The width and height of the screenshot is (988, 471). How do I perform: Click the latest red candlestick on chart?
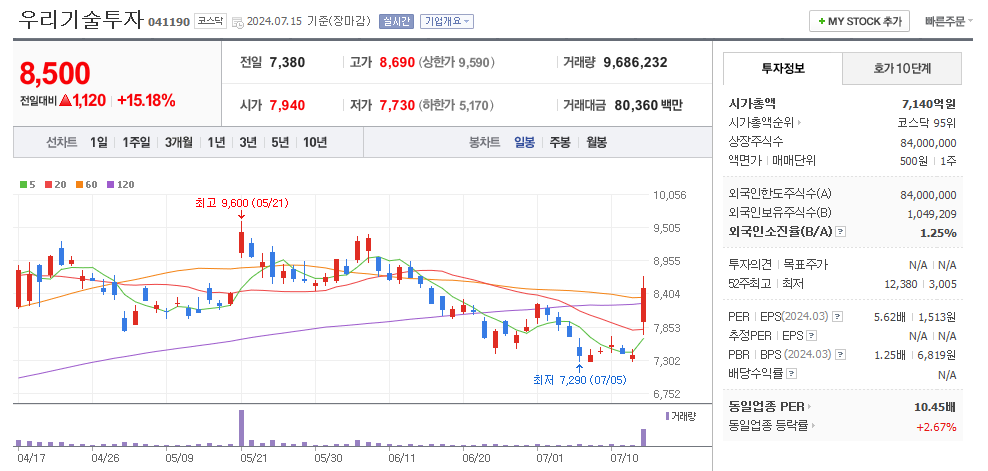643,305
